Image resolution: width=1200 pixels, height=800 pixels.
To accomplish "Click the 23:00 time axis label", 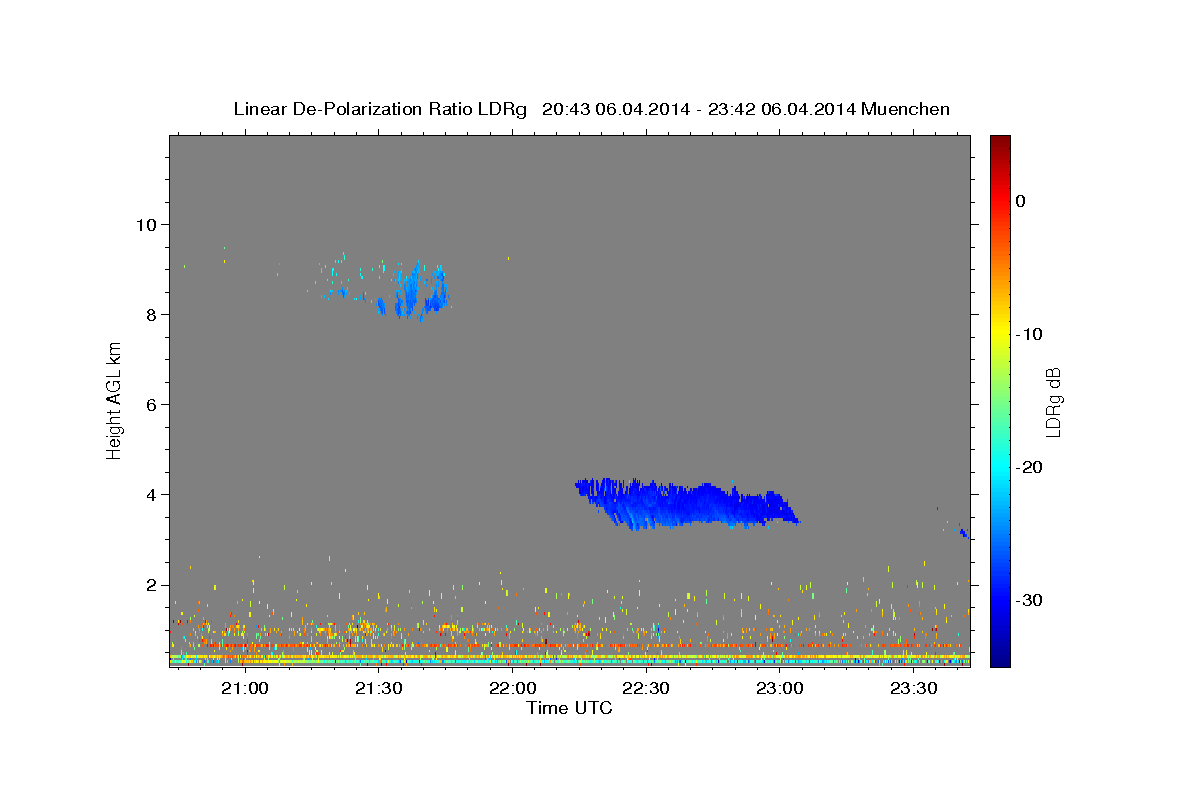I will 780,689.
